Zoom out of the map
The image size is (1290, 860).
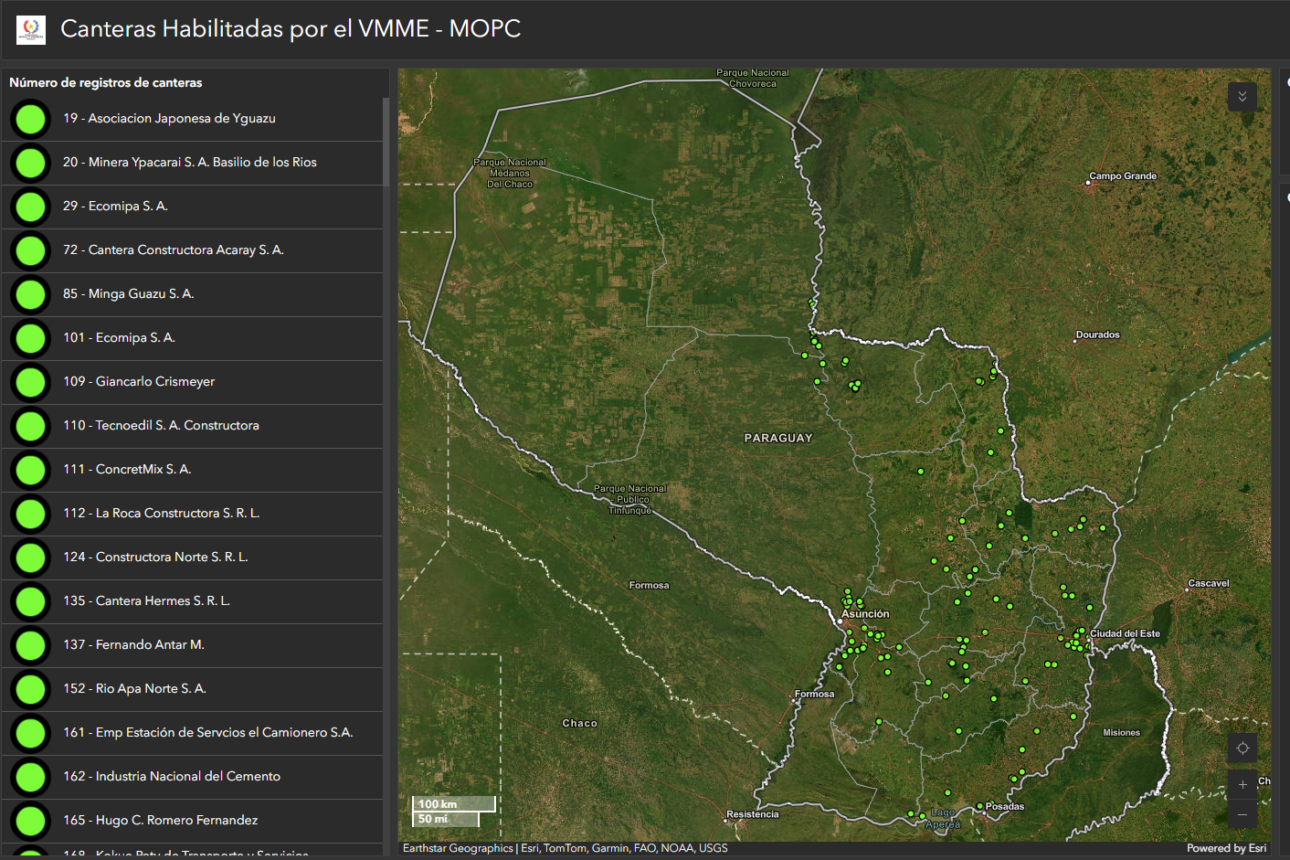1242,815
